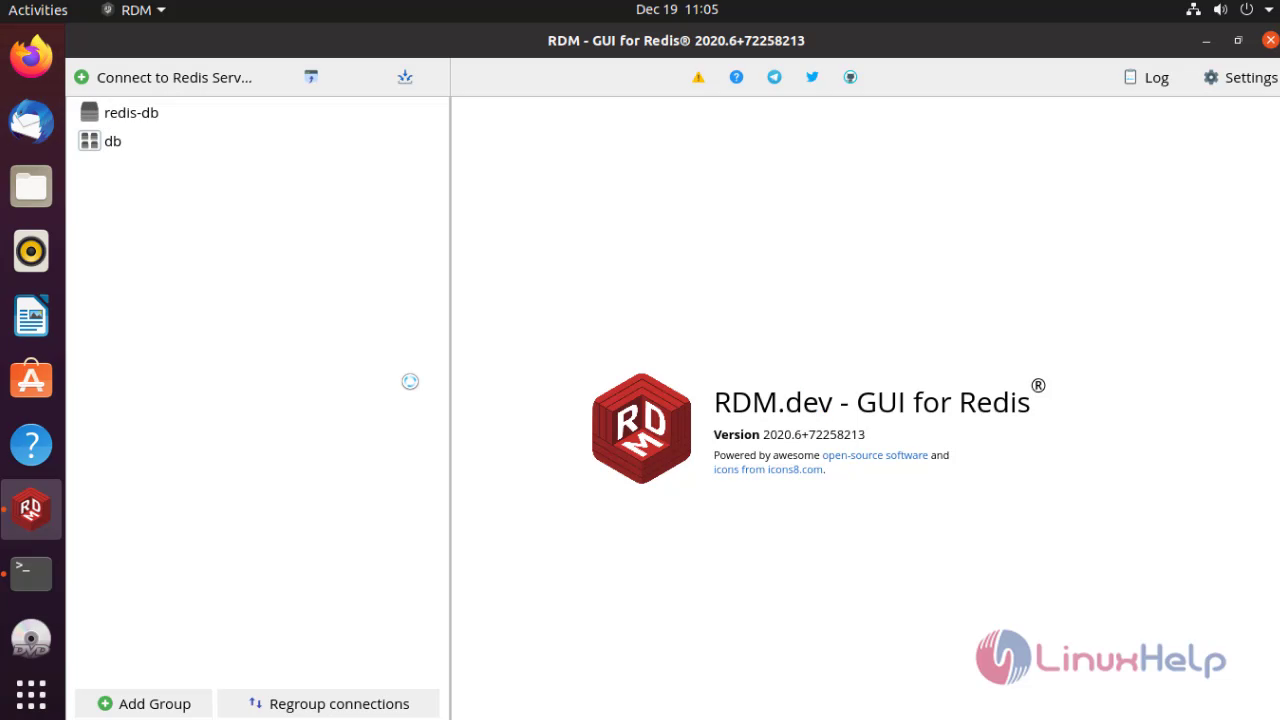The image size is (1280, 720).
Task: Open the Log panel
Action: [1146, 77]
